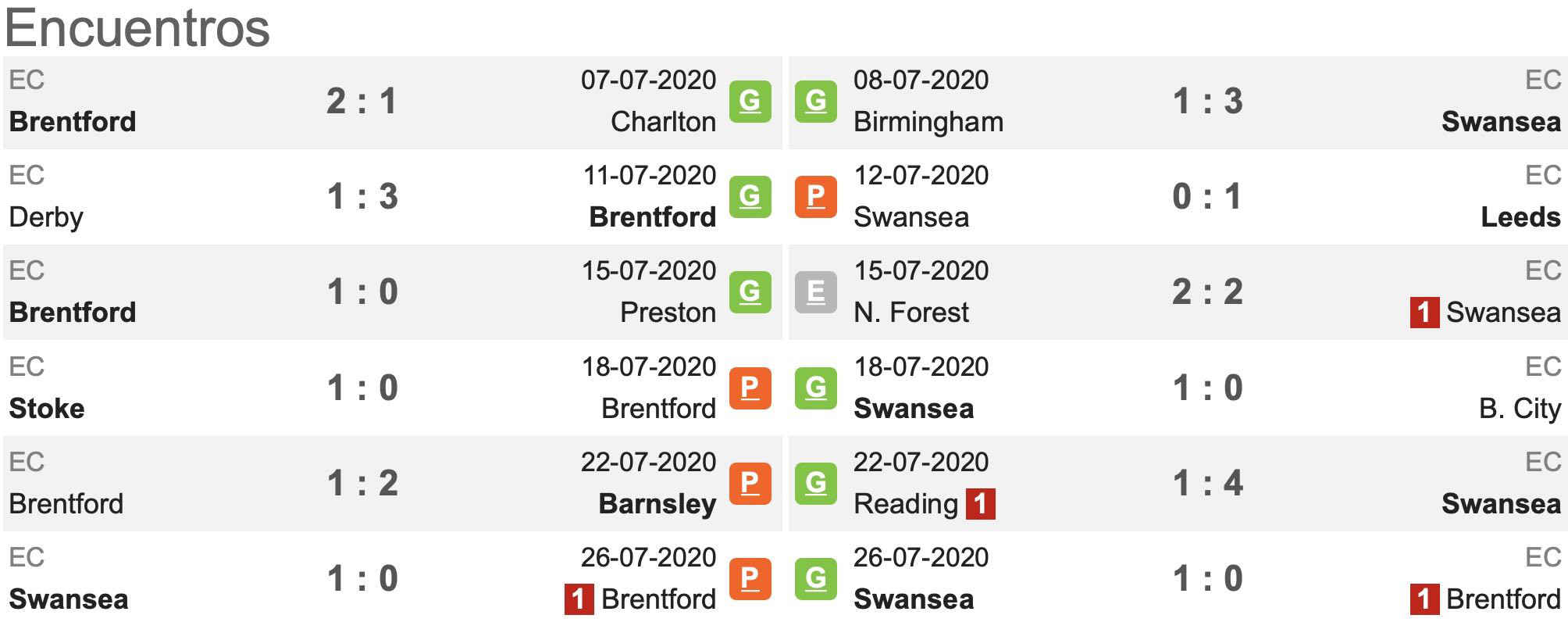Click the red card 1 icon next to Reading
The image size is (1568, 622).
(980, 504)
